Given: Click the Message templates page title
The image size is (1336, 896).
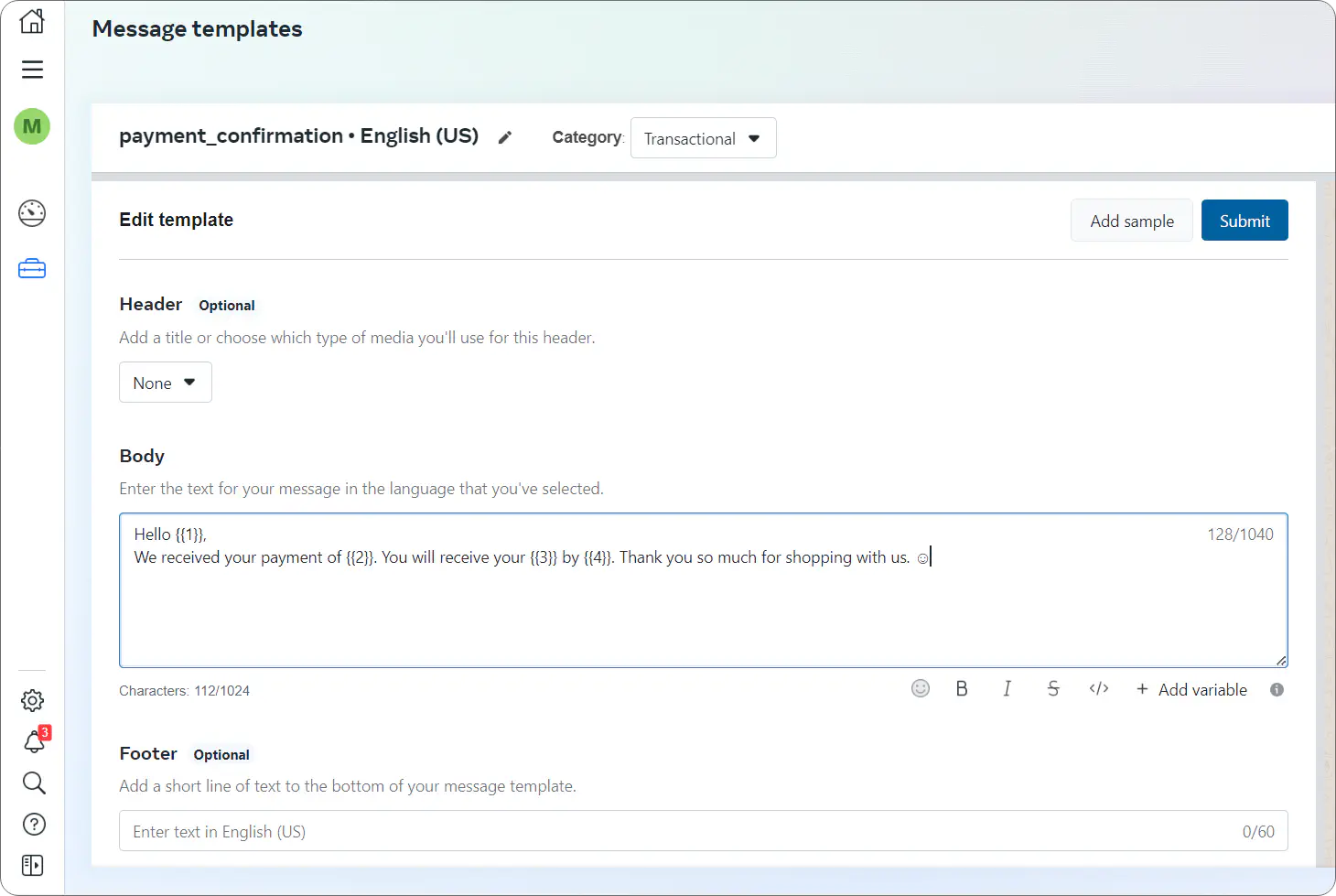Looking at the screenshot, I should coord(197,29).
